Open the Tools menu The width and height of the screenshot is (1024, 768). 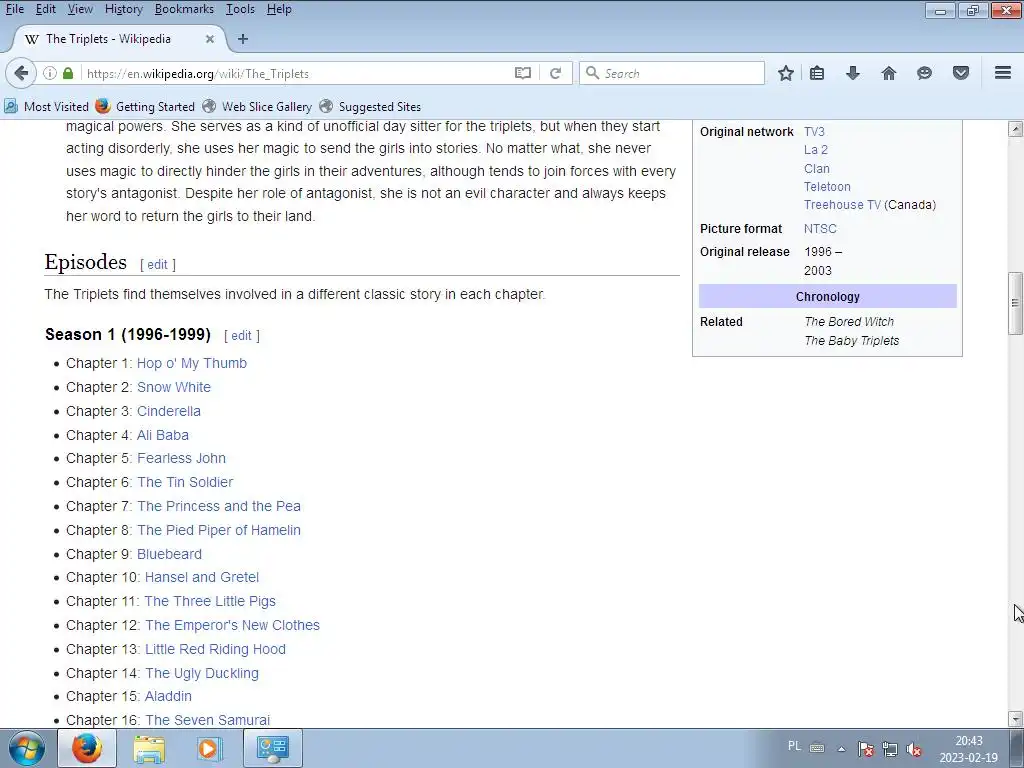(x=240, y=9)
